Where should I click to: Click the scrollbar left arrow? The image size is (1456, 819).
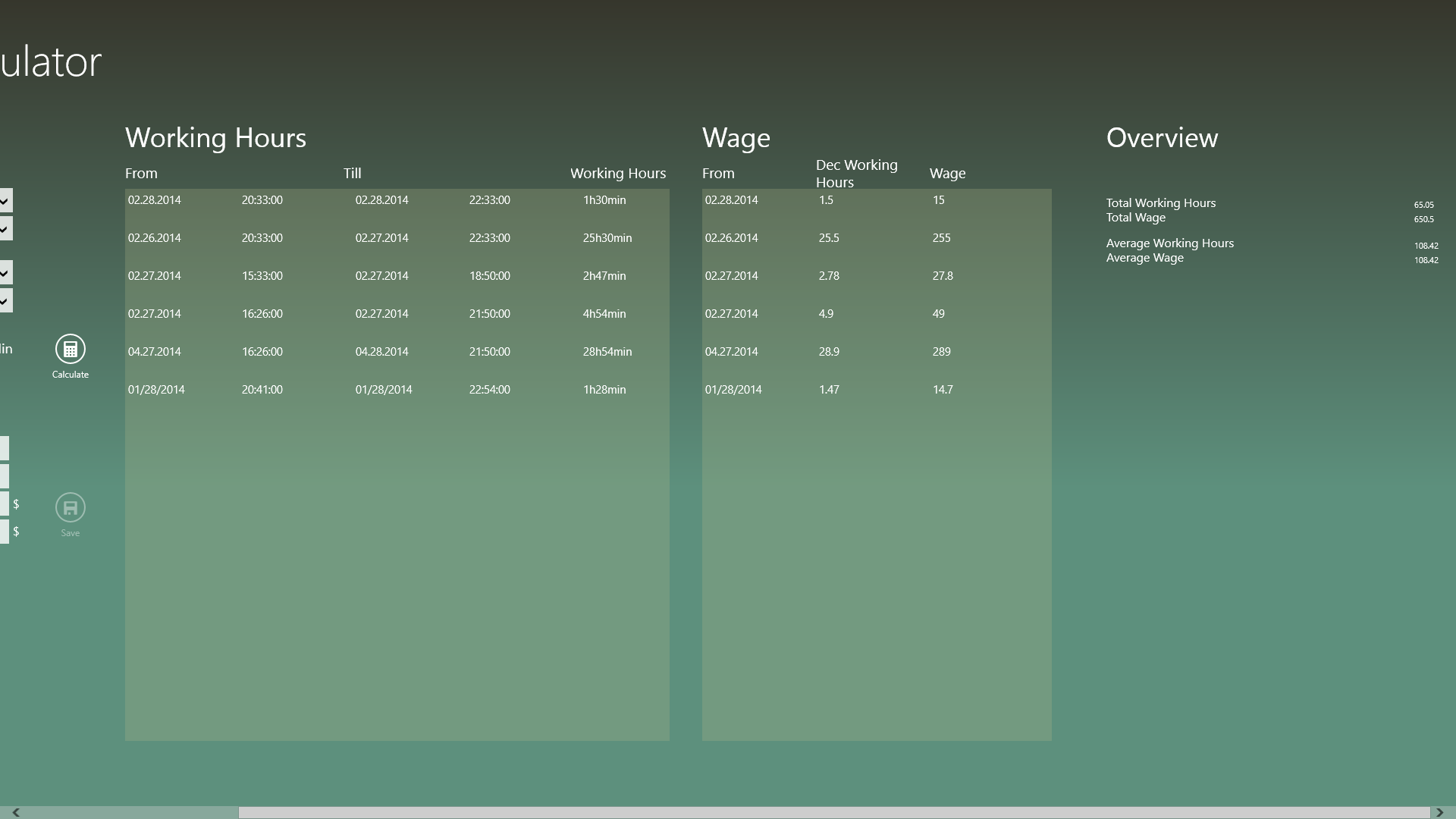pyautogui.click(x=15, y=812)
